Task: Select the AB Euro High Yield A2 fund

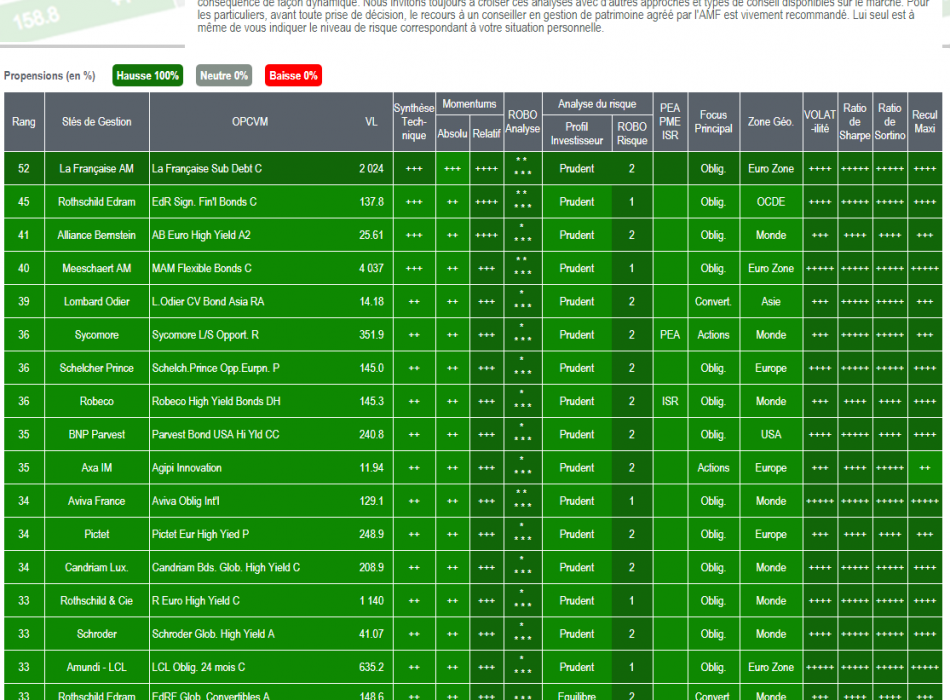Action: [x=201, y=235]
